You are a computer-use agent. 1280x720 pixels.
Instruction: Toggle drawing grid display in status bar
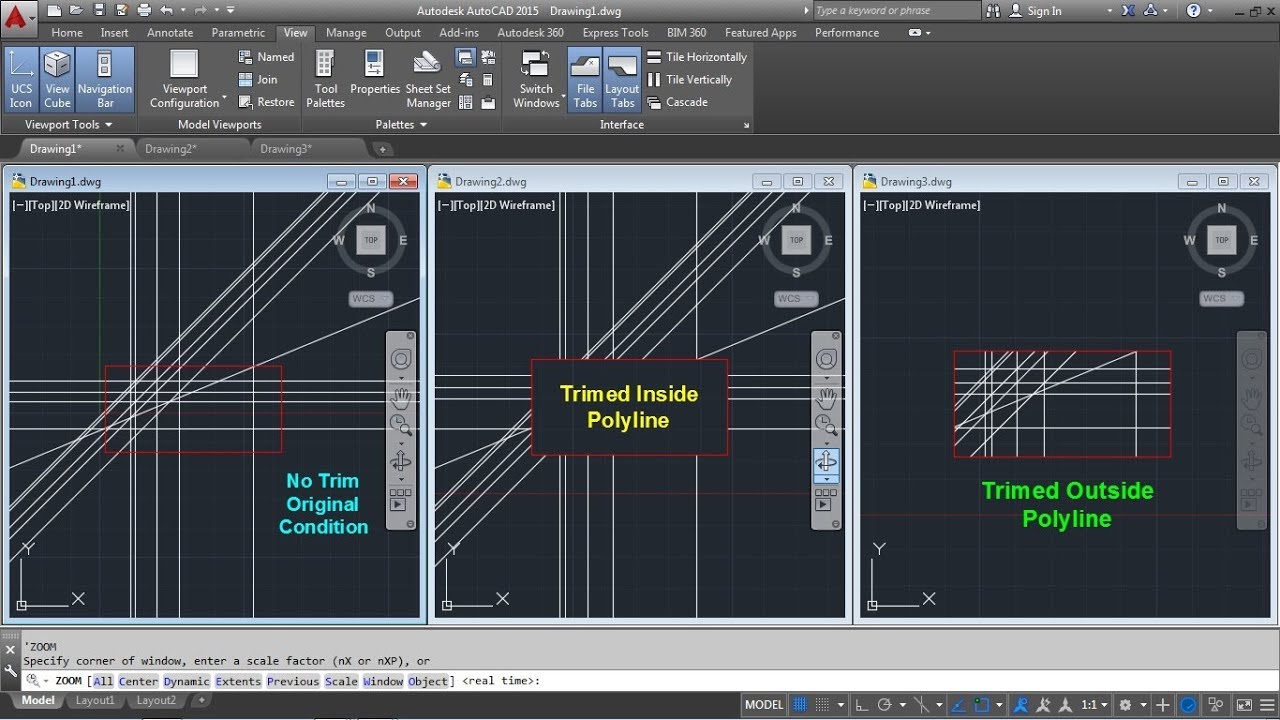pos(802,704)
